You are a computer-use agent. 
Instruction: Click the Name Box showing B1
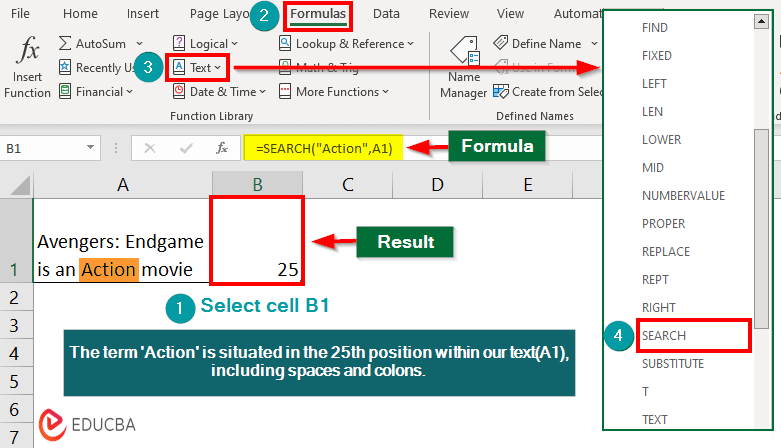(x=44, y=148)
